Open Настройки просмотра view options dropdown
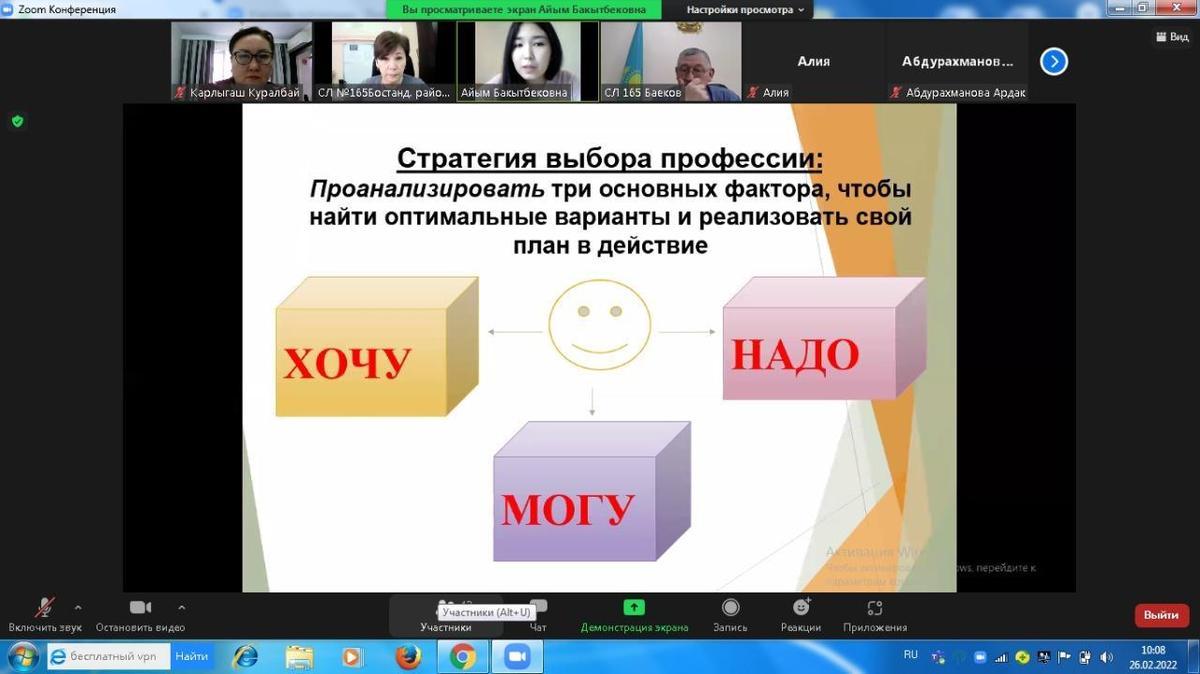 [x=745, y=10]
